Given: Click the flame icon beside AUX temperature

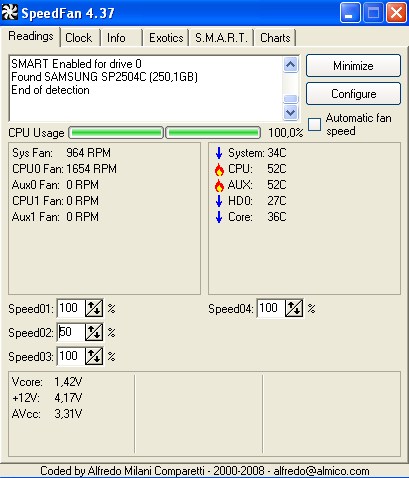Looking at the screenshot, I should 219,185.
